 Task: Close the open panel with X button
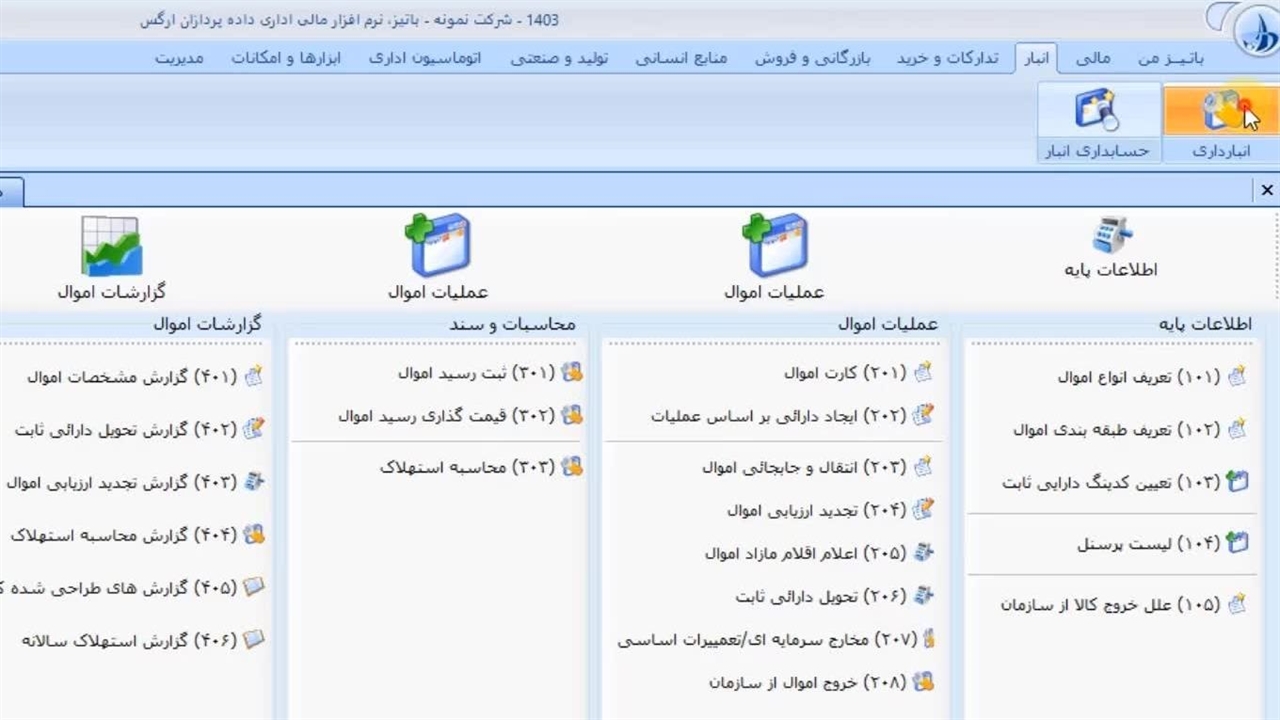[x=1267, y=190]
